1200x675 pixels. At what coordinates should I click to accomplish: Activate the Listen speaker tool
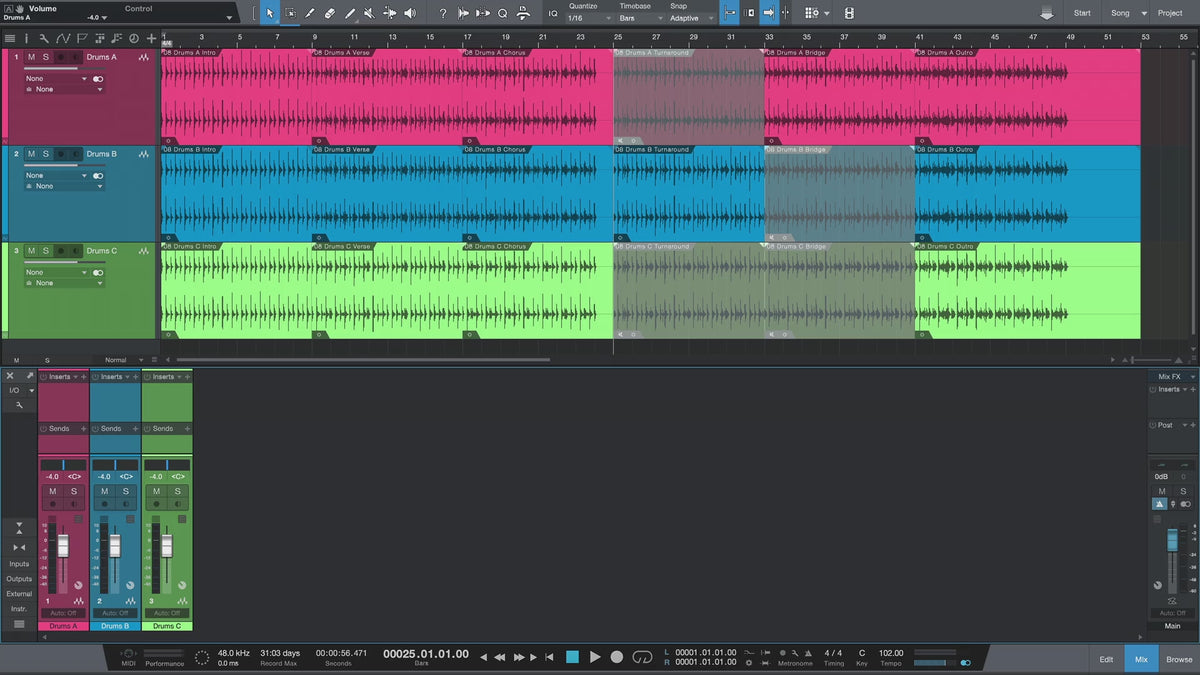409,13
